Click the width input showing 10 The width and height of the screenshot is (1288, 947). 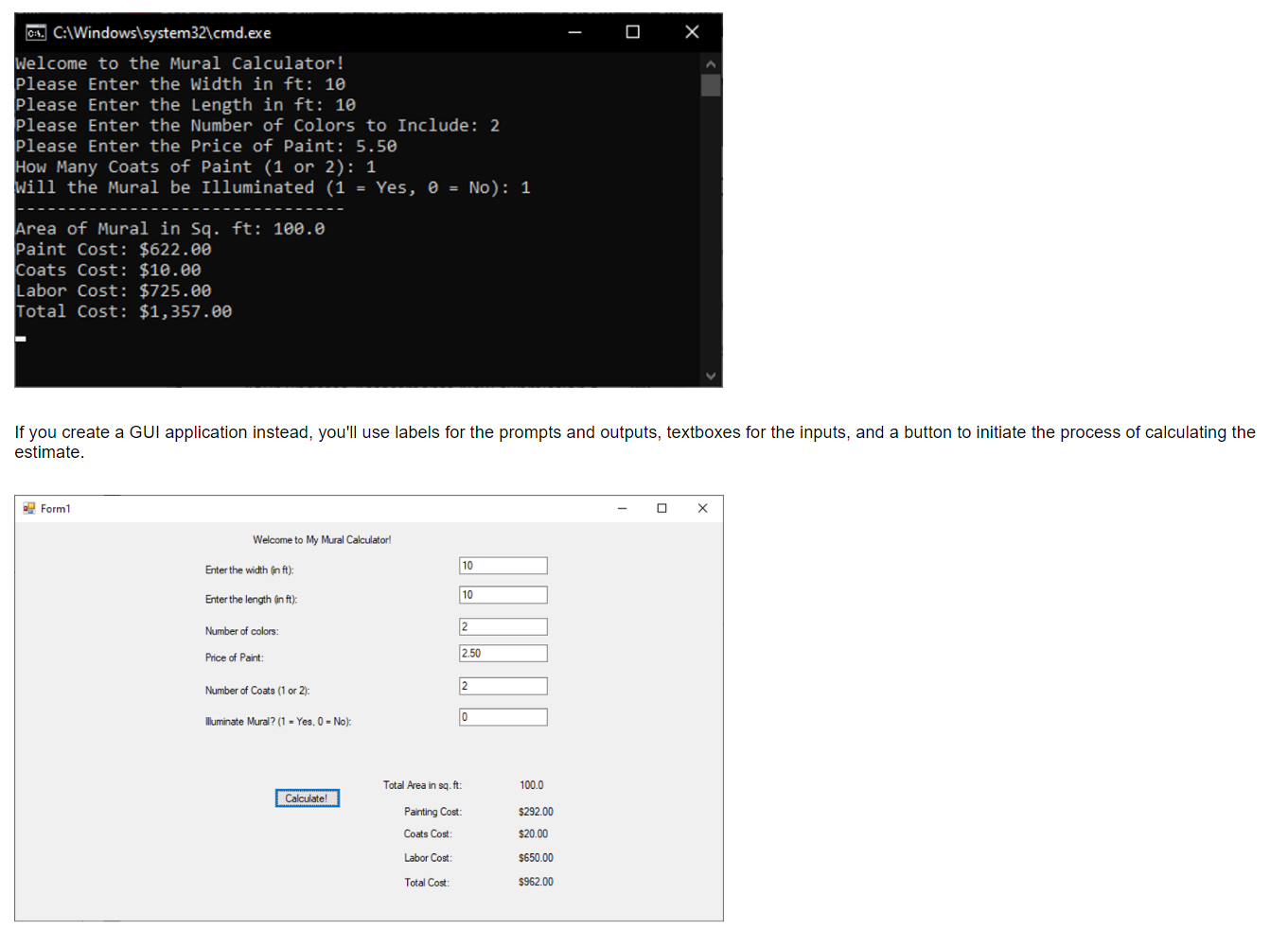(503, 565)
